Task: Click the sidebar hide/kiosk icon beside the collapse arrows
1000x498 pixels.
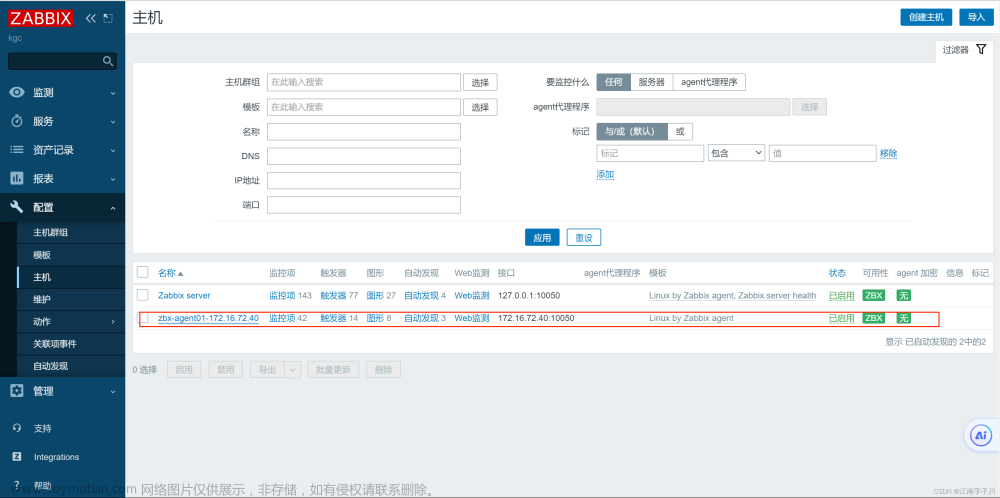Action: click(x=108, y=18)
